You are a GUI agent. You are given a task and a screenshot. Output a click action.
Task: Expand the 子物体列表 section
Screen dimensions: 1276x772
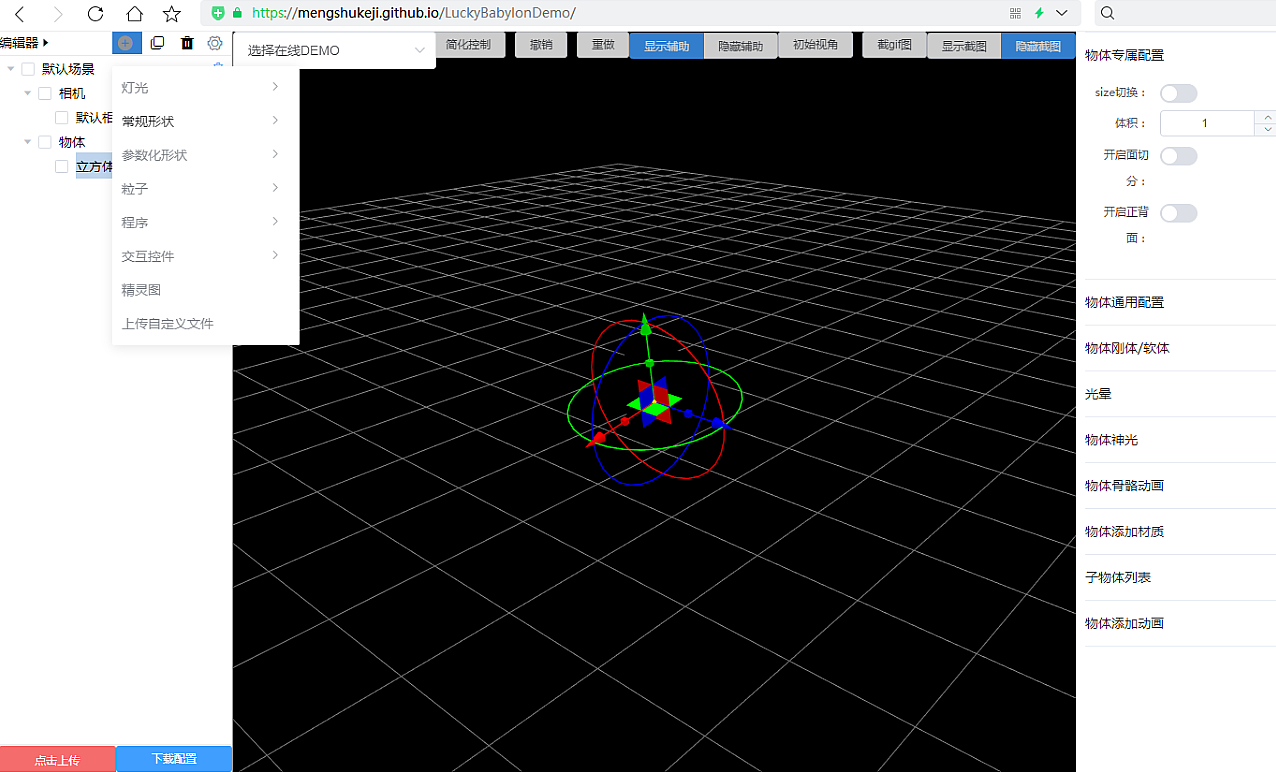tap(1180, 578)
